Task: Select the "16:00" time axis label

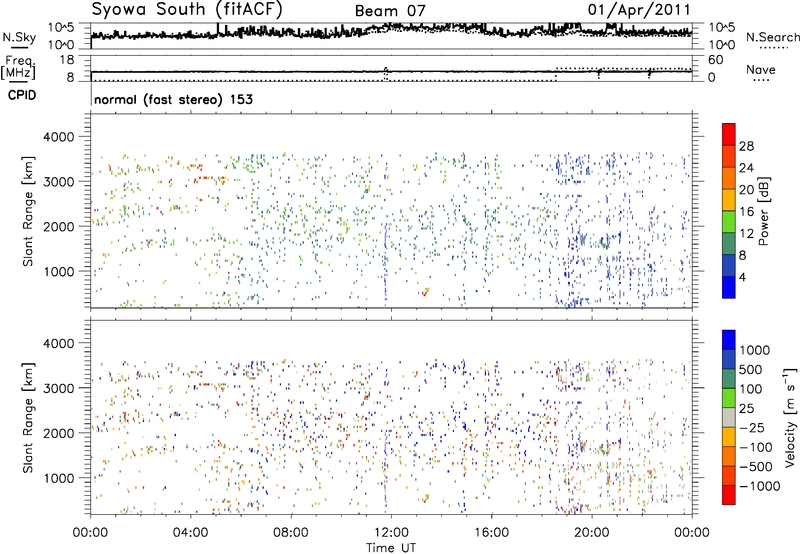Action: (491, 533)
